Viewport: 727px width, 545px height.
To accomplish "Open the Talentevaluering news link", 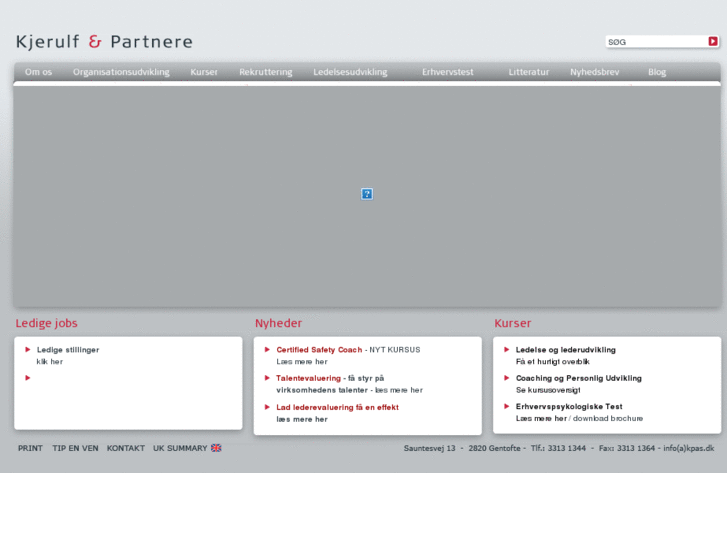I will click(308, 378).
